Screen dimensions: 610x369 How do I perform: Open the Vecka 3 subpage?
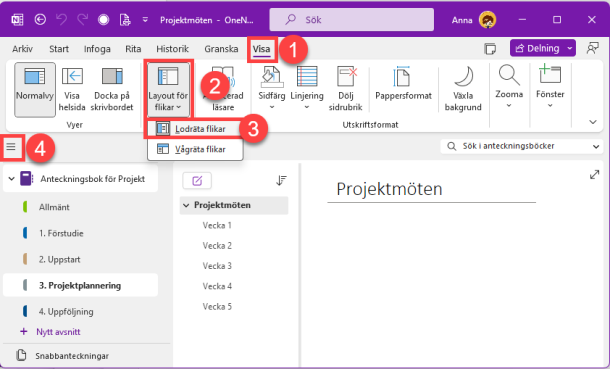pos(217,266)
